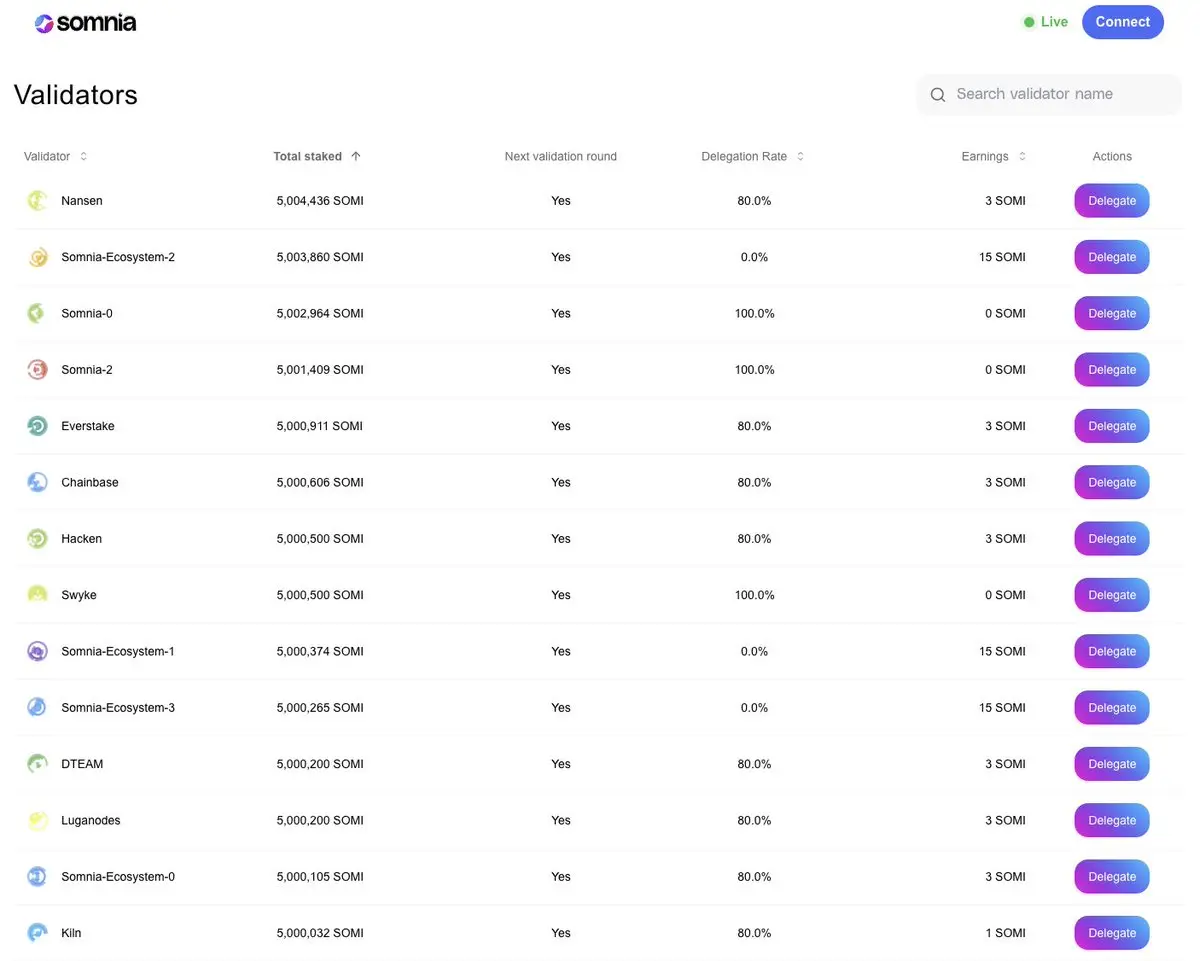Click the Somnia-Ecosystem-2 avatar icon
Screen dimensions: 1200x961
(37, 257)
